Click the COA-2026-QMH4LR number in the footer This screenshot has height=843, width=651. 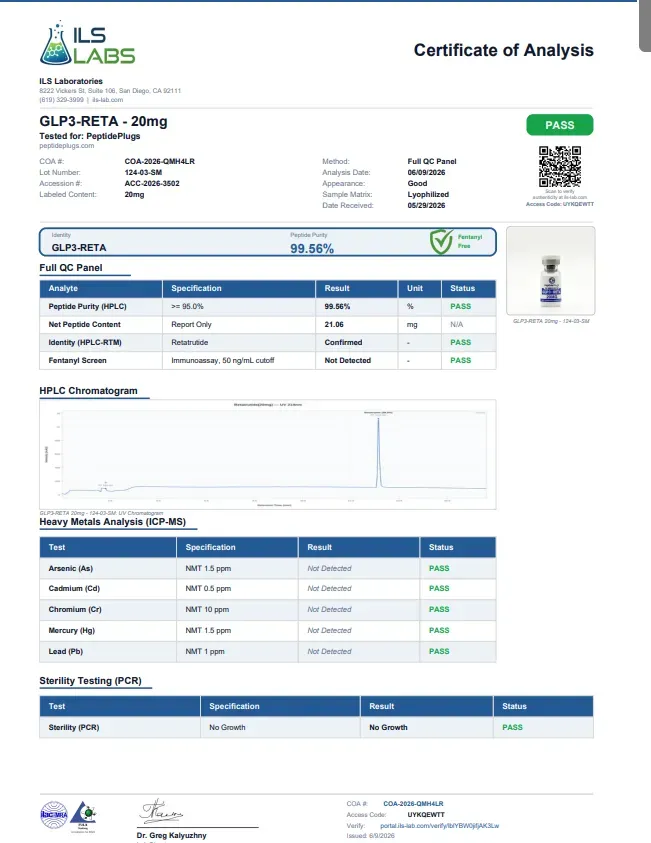coord(413,804)
